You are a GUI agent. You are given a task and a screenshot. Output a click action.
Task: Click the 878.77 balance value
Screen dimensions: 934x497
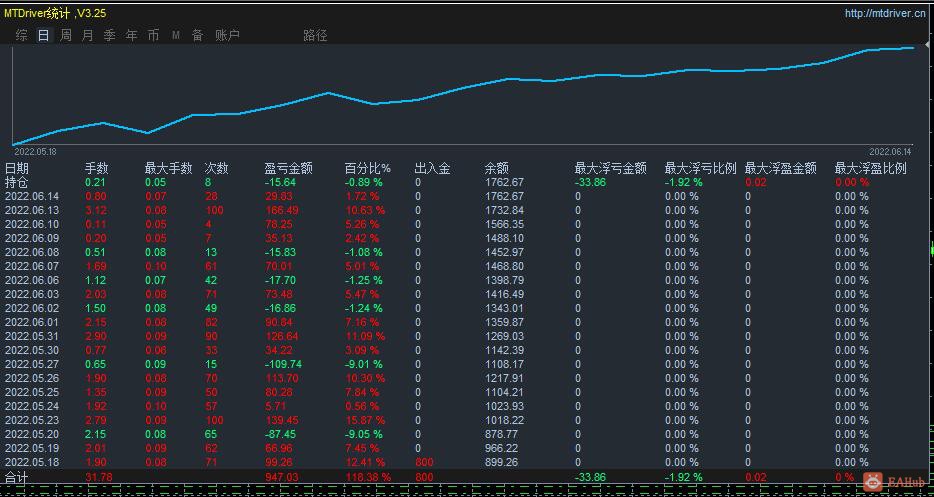click(502, 434)
